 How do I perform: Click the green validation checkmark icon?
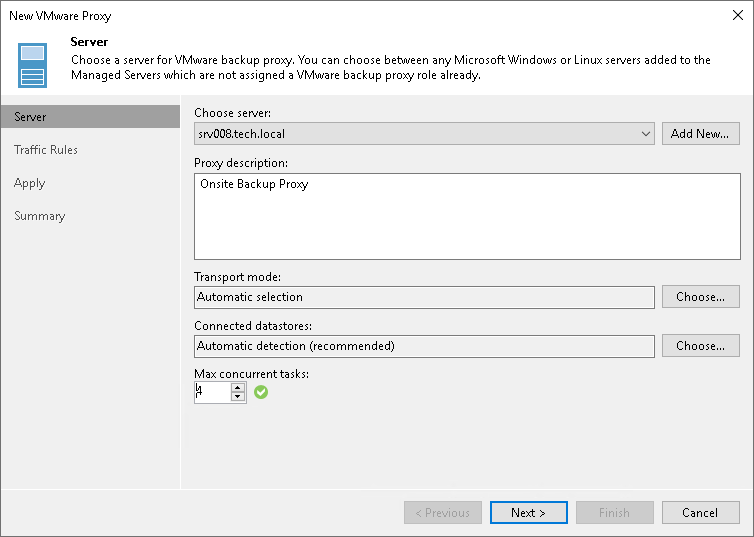click(x=261, y=392)
